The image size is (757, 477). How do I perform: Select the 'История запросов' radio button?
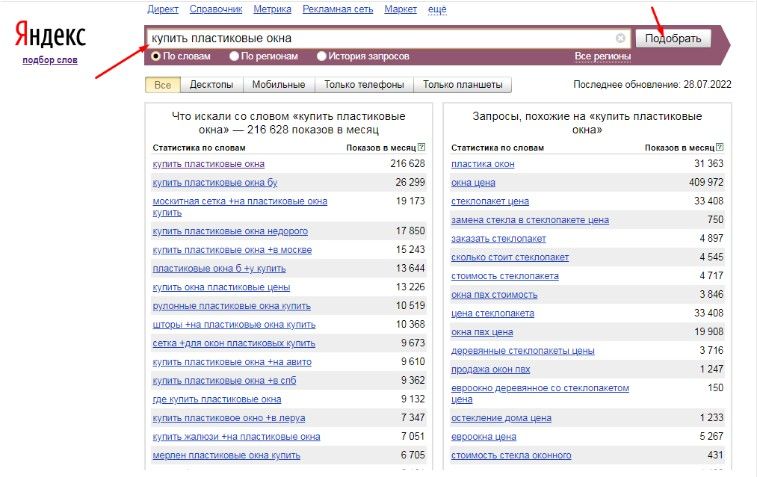(x=322, y=56)
